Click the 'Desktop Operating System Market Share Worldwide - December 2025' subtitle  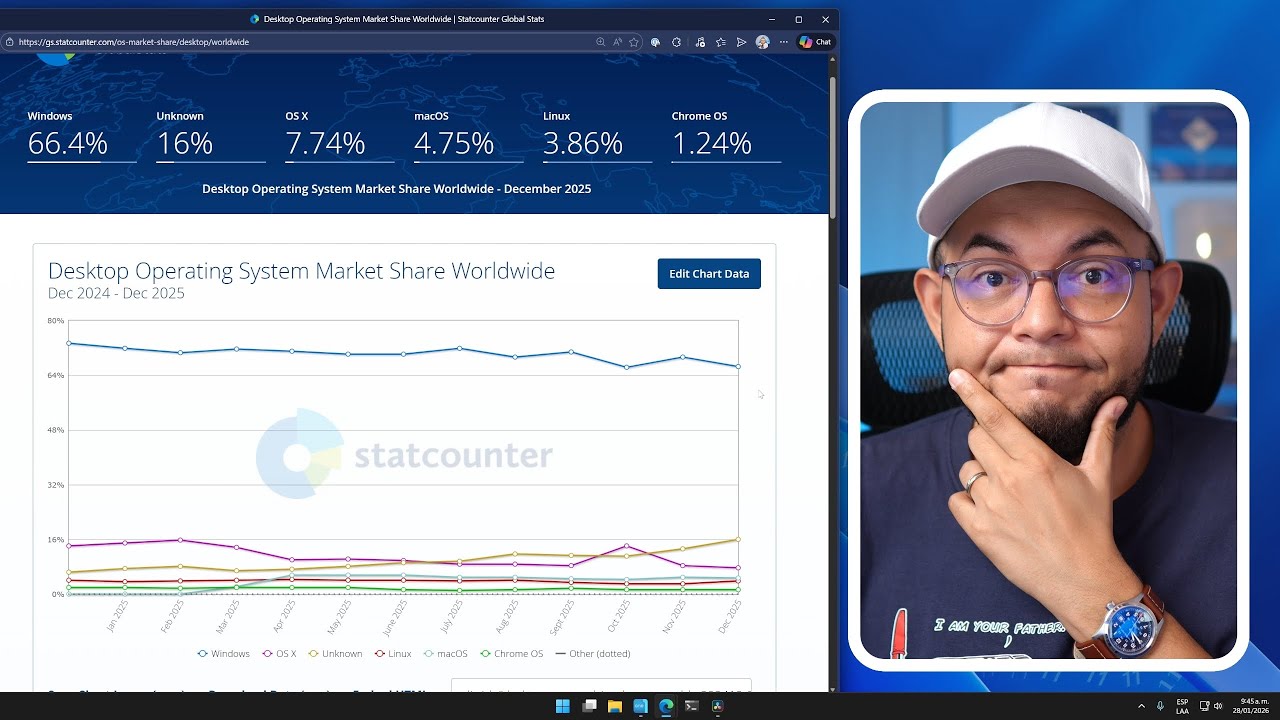(396, 189)
